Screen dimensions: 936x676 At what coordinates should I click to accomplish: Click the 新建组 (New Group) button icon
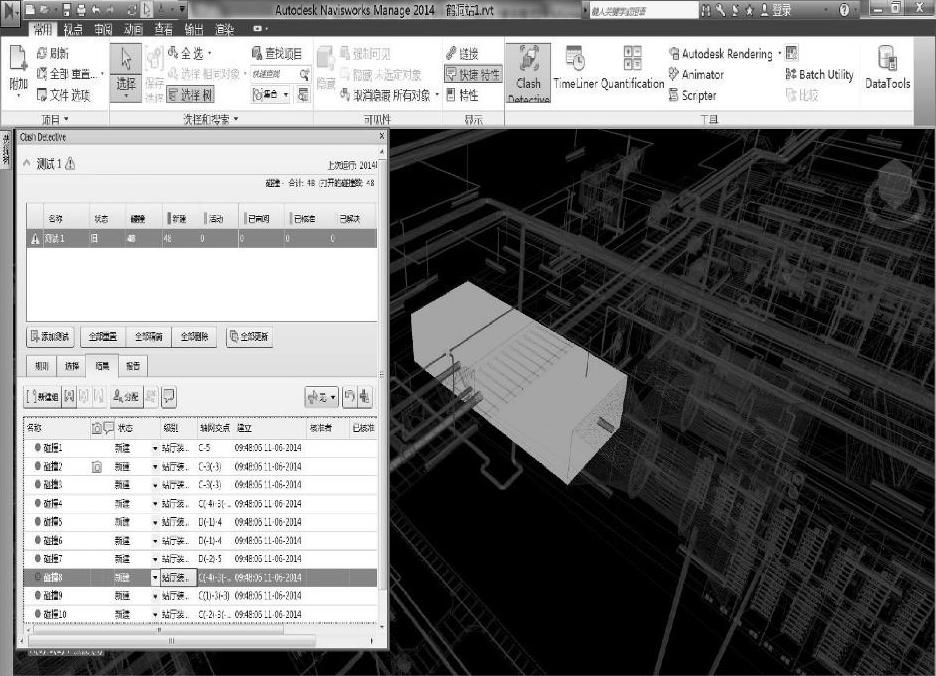[x=42, y=397]
